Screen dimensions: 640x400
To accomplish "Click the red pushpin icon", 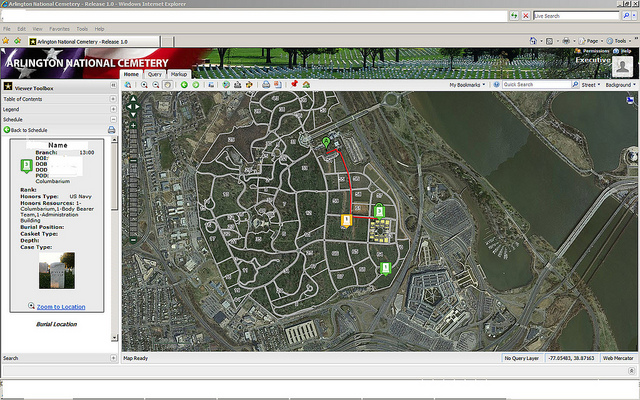I will [294, 85].
